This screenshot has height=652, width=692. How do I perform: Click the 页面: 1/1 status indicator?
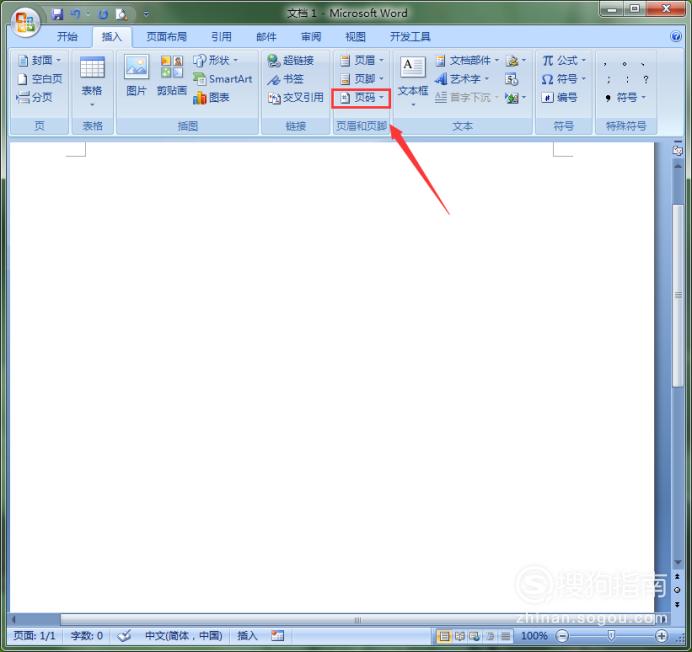pos(34,636)
